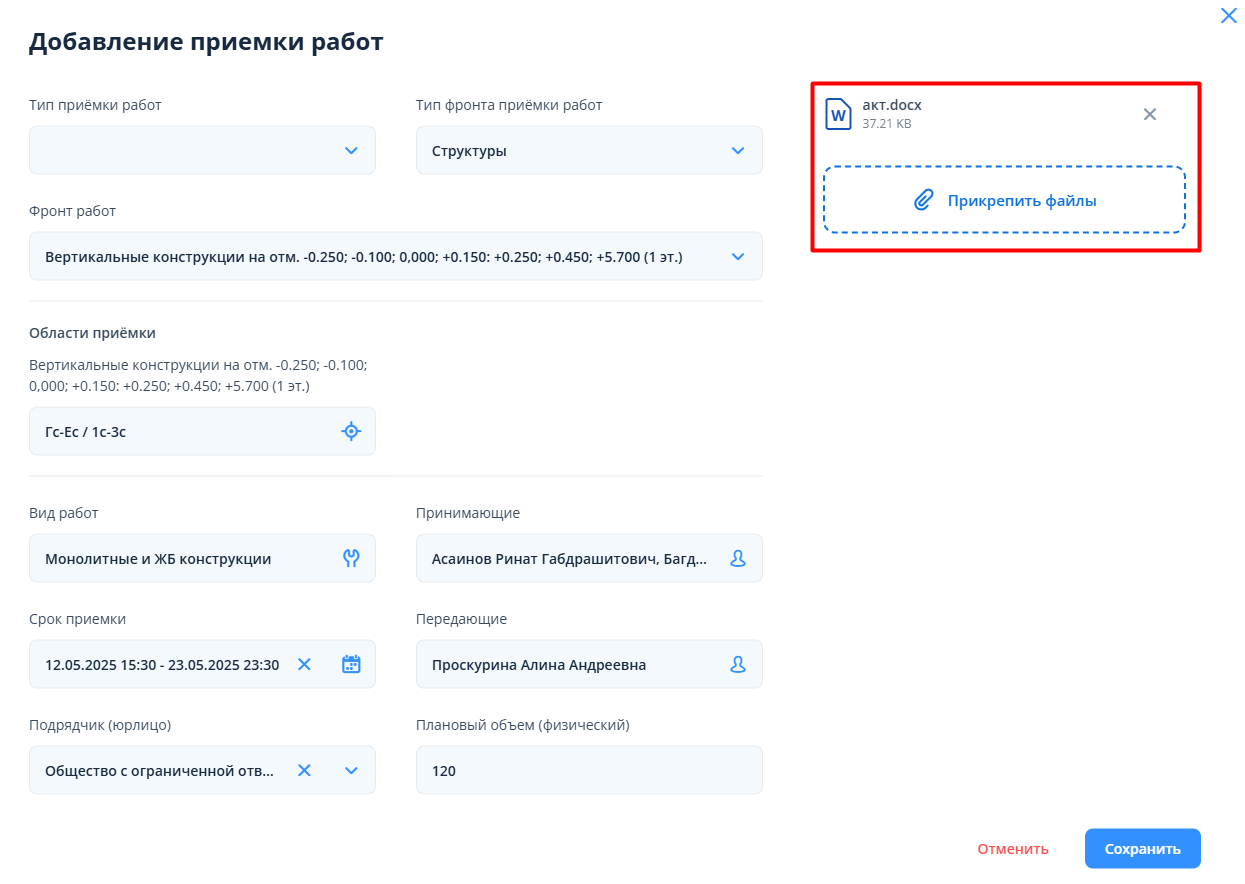The image size is (1245, 884).
Task: Click the crosshair icon in Гс-Ес area field
Action: pos(350,432)
